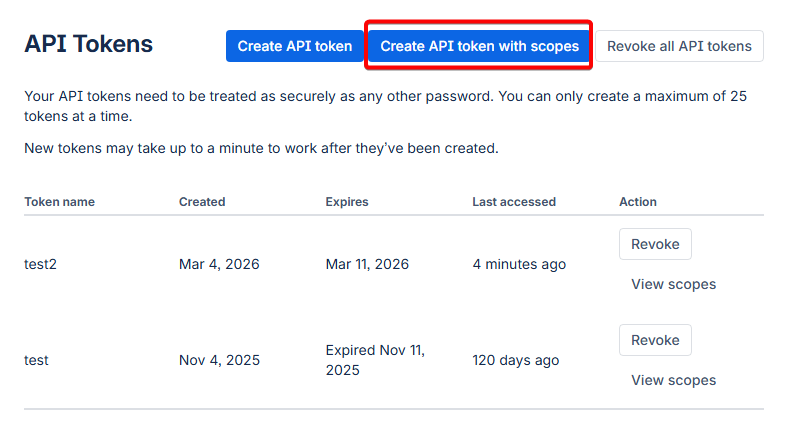
Task: Click the Mar 4, 2026 created date
Action: coord(219,265)
